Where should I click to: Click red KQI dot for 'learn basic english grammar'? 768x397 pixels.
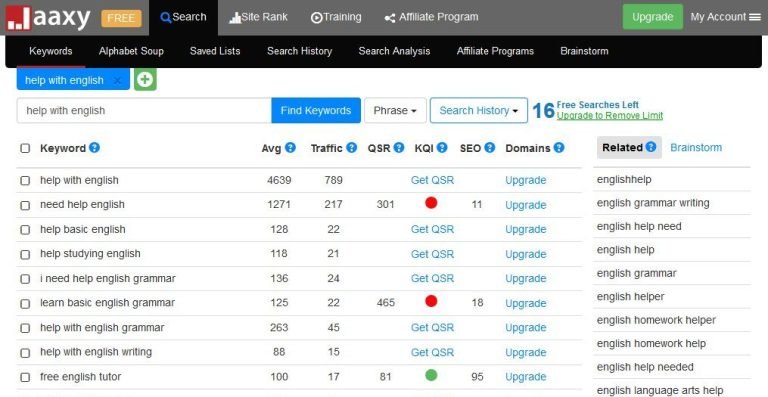point(431,301)
